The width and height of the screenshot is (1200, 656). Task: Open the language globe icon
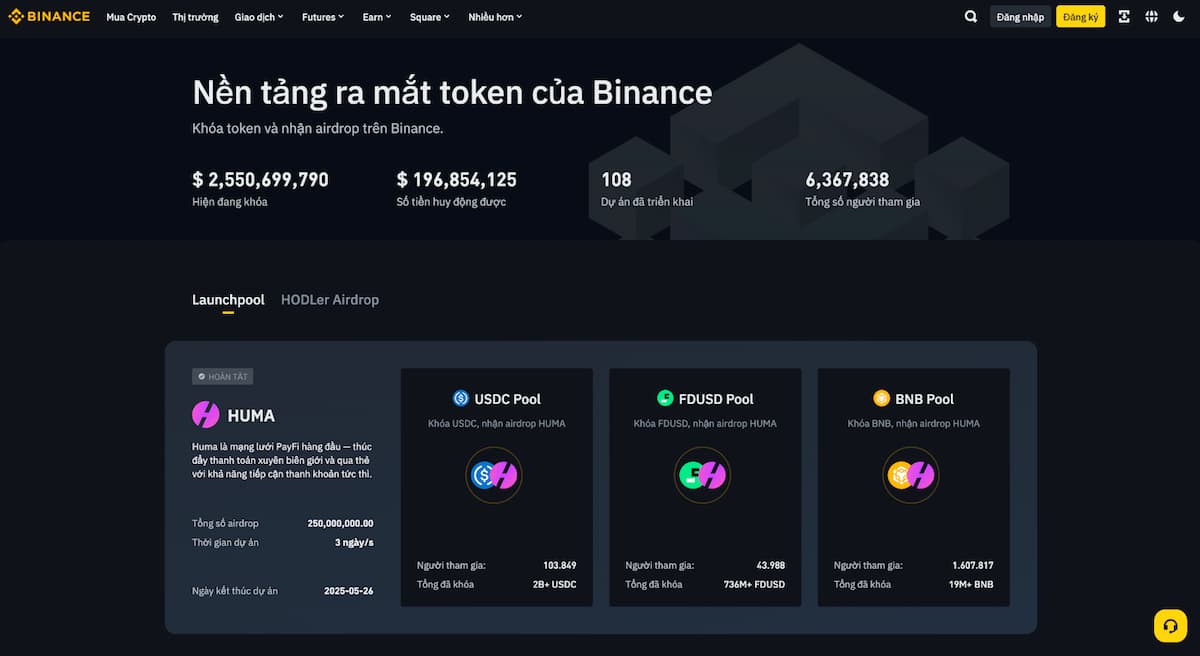1151,16
